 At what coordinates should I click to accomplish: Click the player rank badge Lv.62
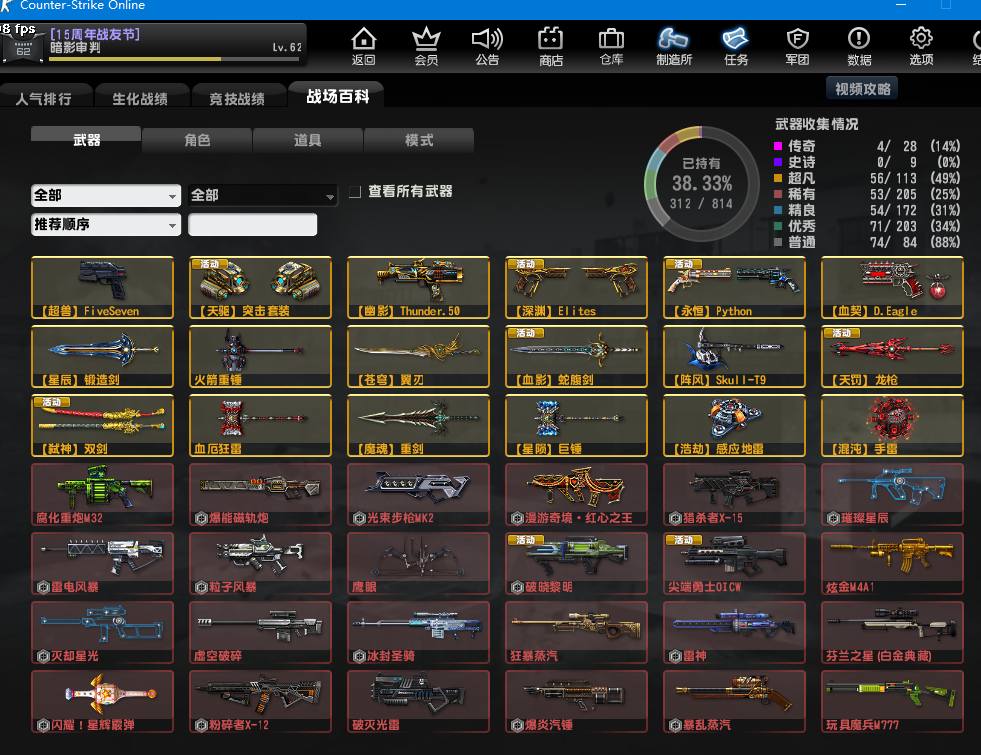(23, 48)
